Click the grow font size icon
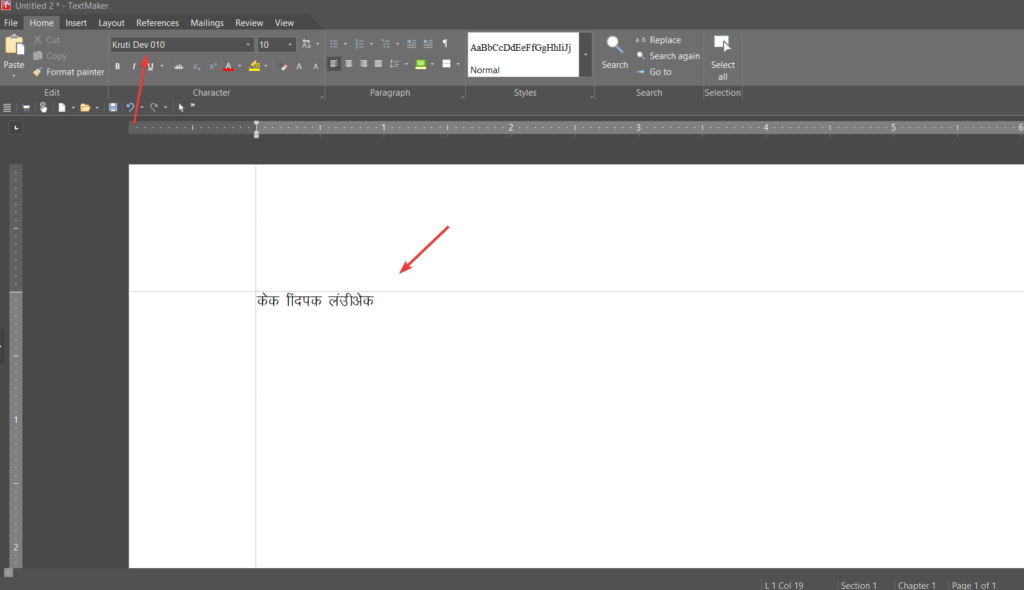This screenshot has width=1024, height=590. tap(299, 66)
